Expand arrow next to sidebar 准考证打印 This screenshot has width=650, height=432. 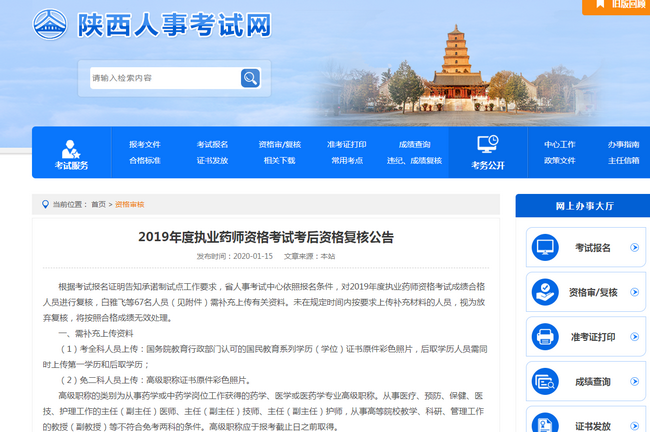(634, 336)
